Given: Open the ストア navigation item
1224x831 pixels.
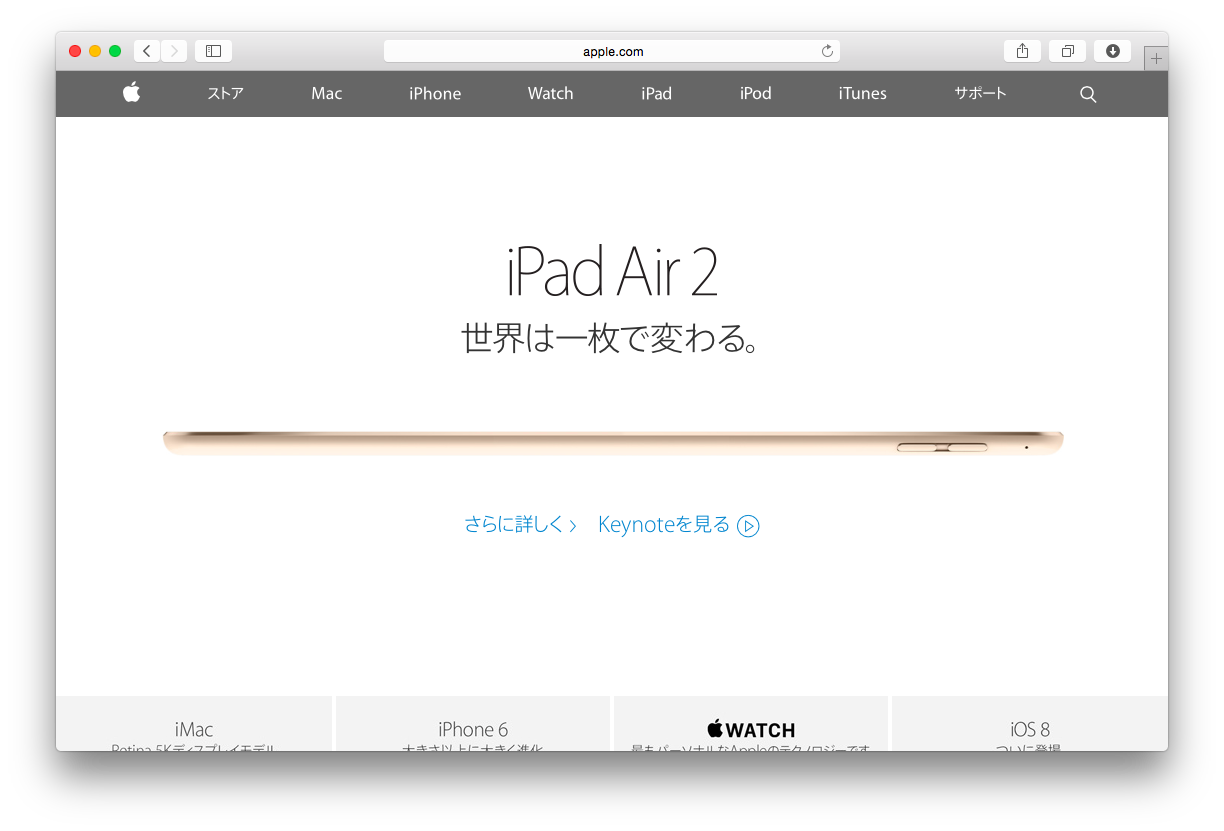Looking at the screenshot, I should [x=225, y=93].
